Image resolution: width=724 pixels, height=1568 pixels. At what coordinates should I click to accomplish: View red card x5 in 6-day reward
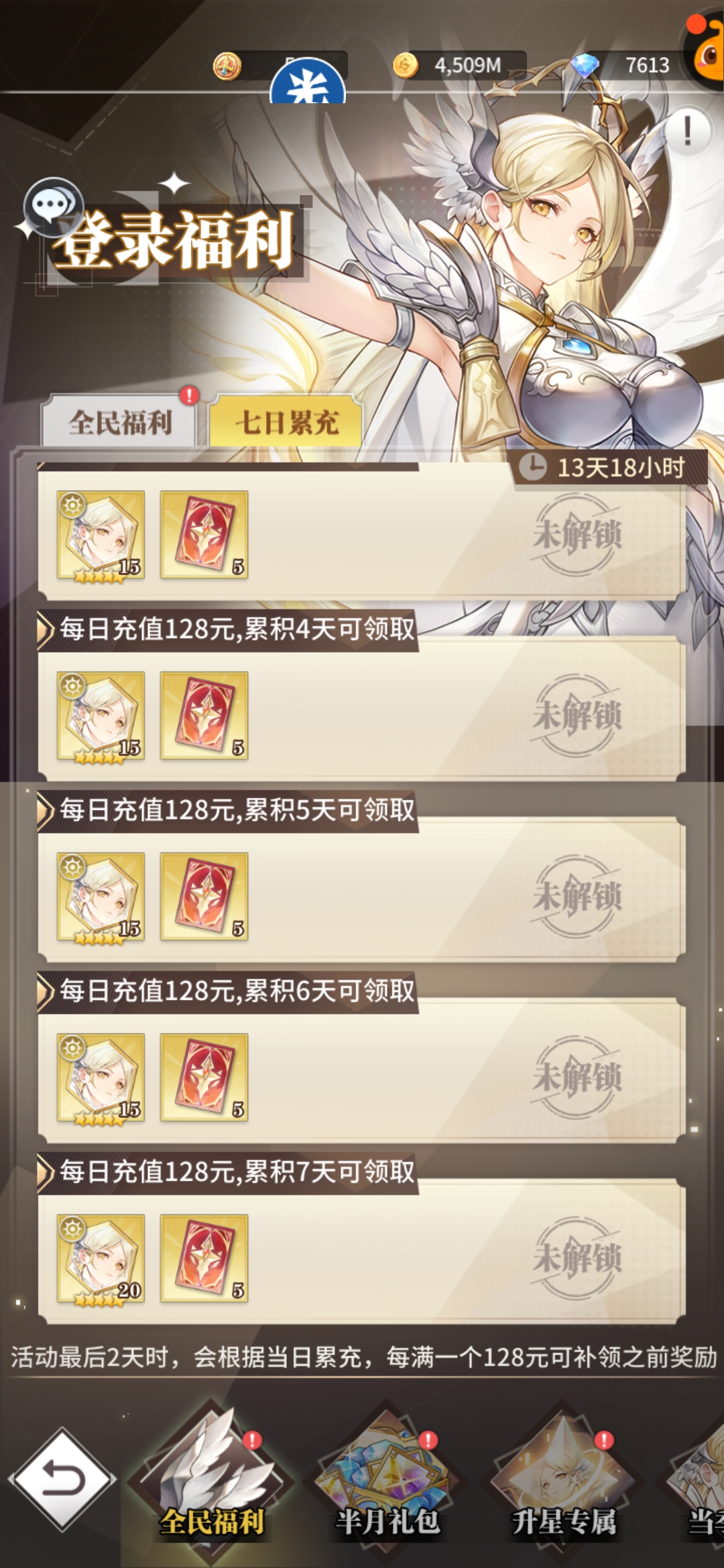204,1077
